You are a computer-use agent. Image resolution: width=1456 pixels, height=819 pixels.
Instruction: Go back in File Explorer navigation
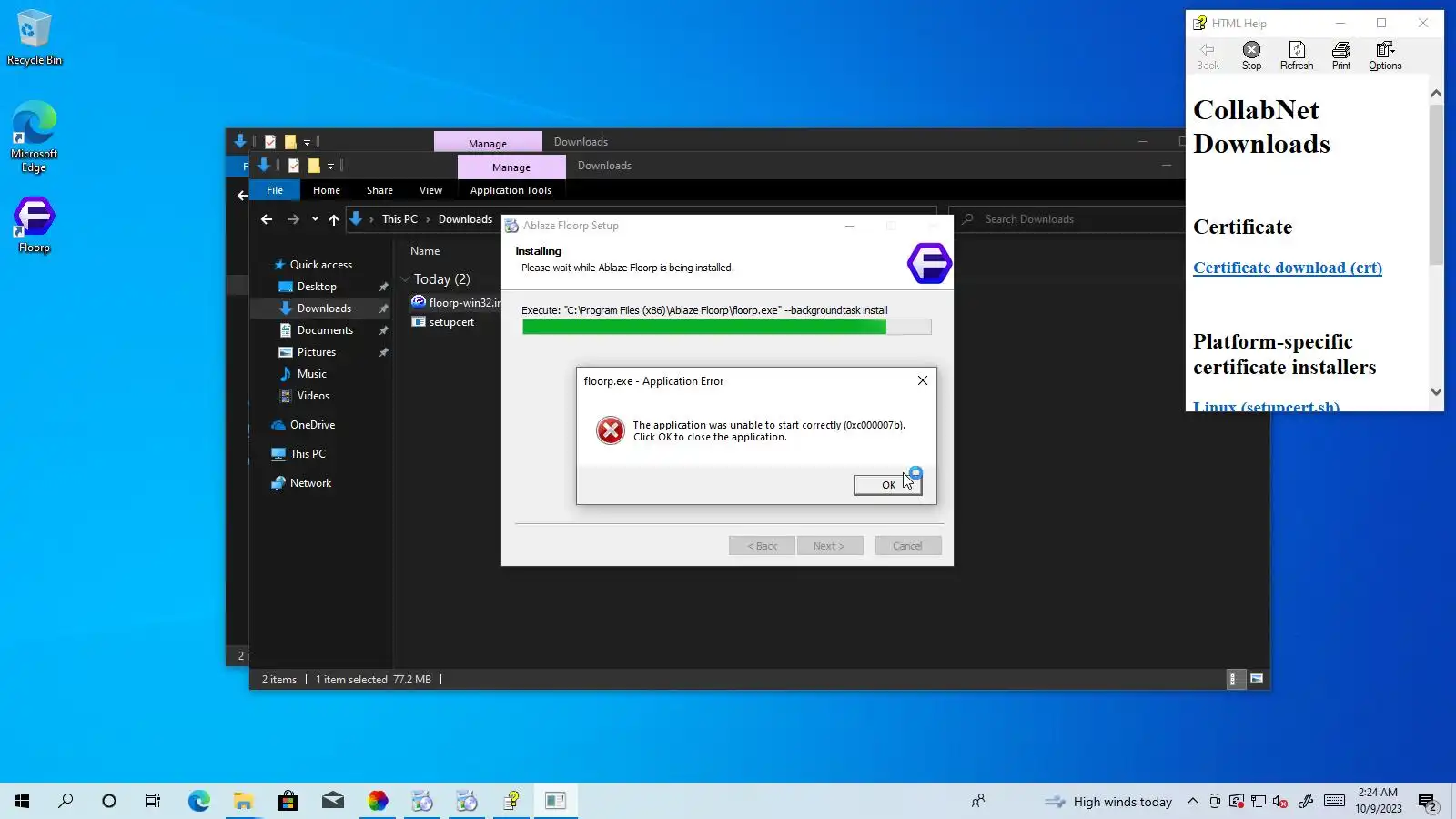(266, 219)
